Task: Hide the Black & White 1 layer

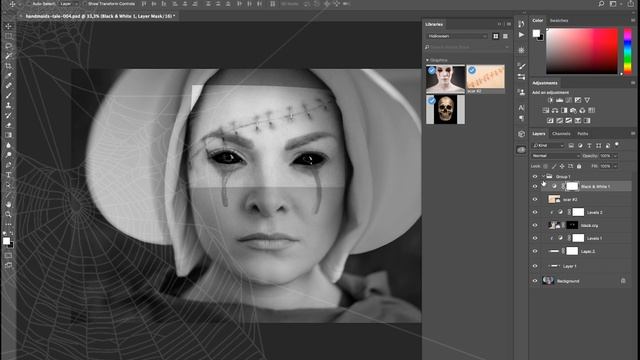Action: coord(535,187)
